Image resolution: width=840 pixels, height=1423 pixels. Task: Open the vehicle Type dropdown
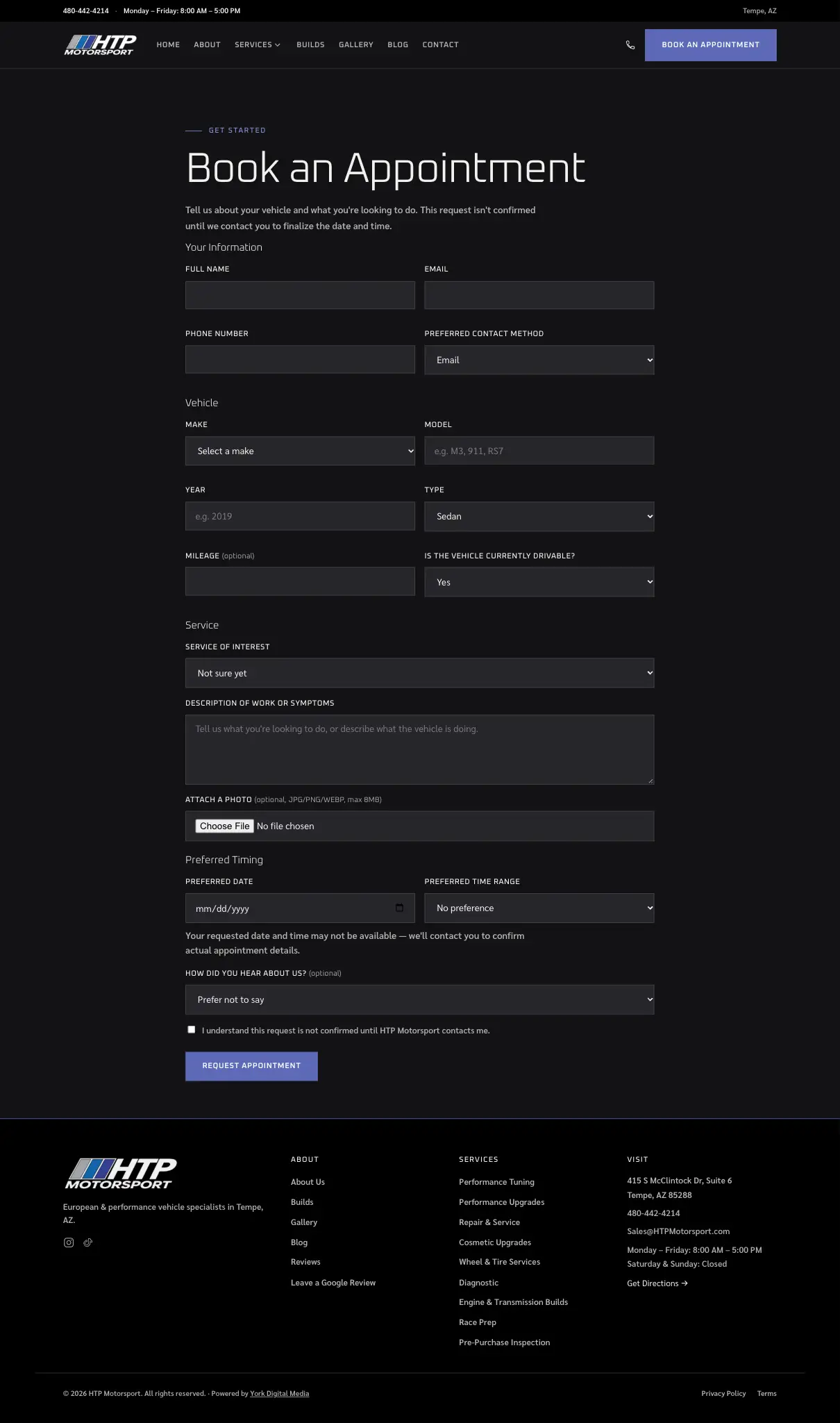(539, 516)
